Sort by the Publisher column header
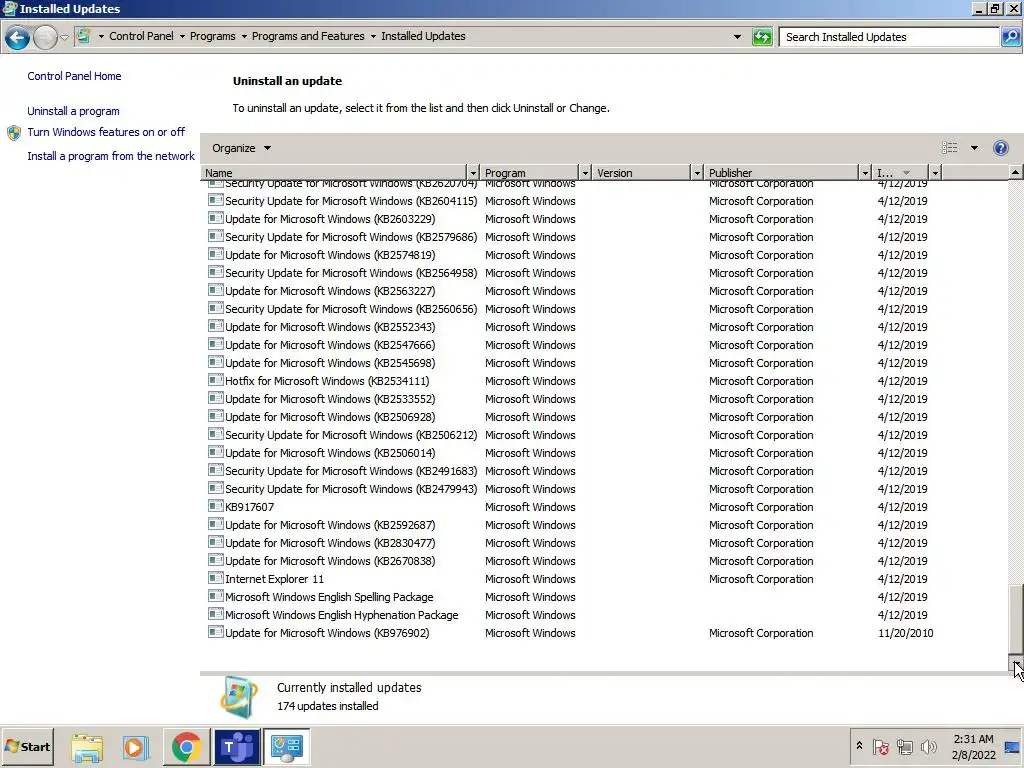This screenshot has width=1024, height=768. pos(782,172)
